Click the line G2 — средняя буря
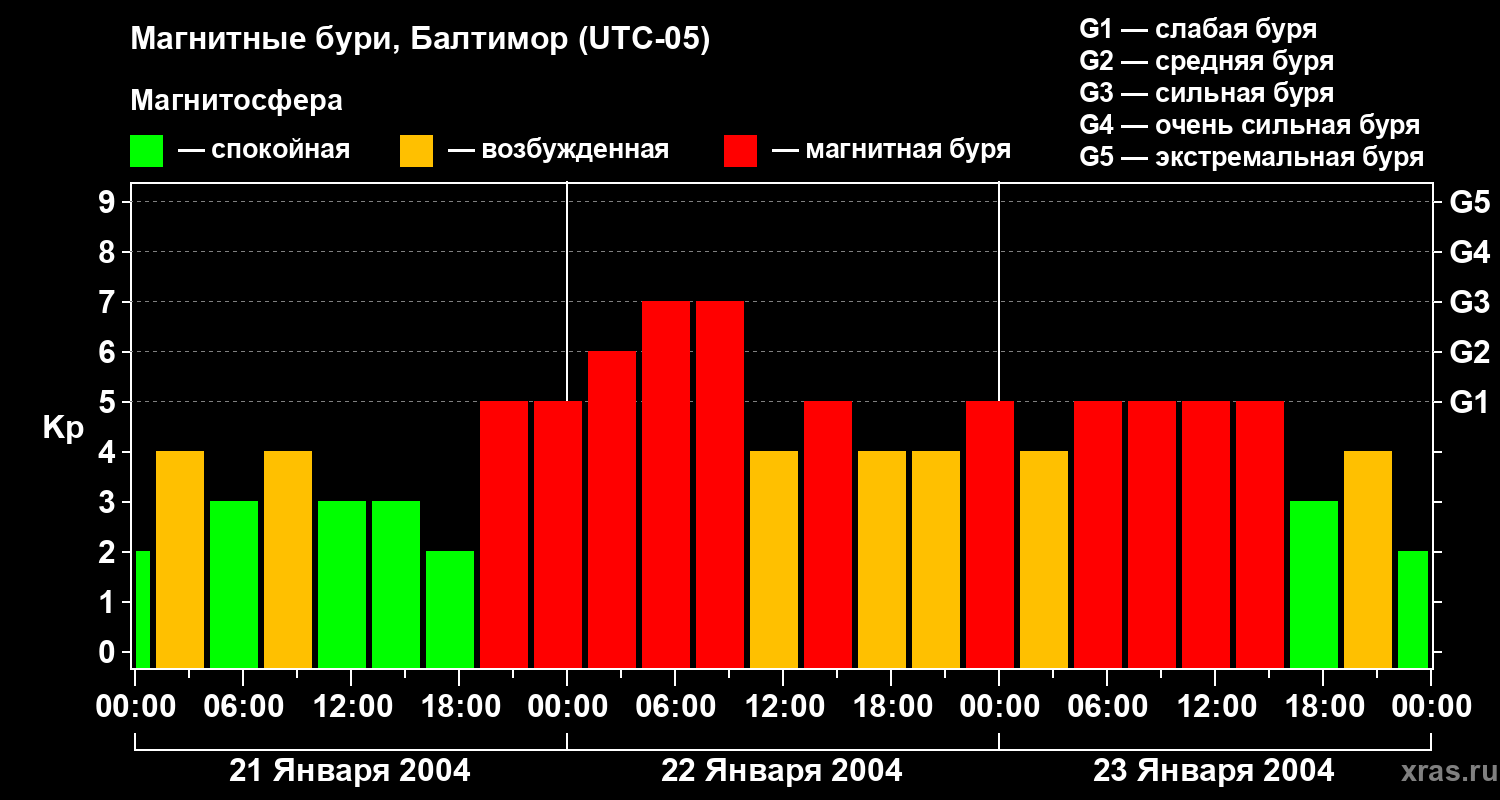The image size is (1500, 800). (x=1206, y=61)
